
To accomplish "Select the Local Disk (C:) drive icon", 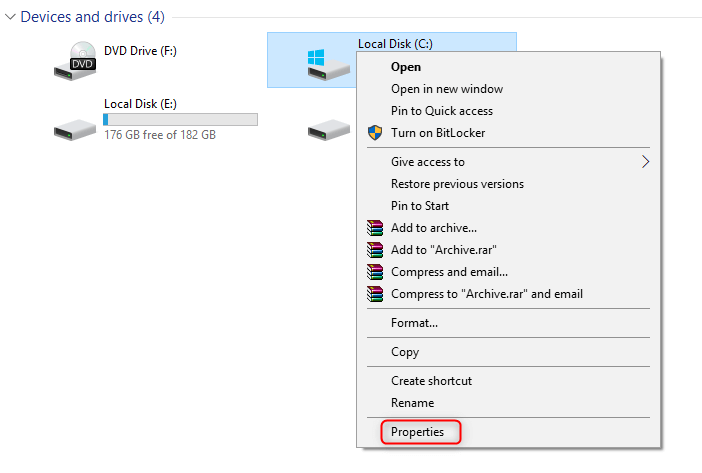I will tap(329, 65).
